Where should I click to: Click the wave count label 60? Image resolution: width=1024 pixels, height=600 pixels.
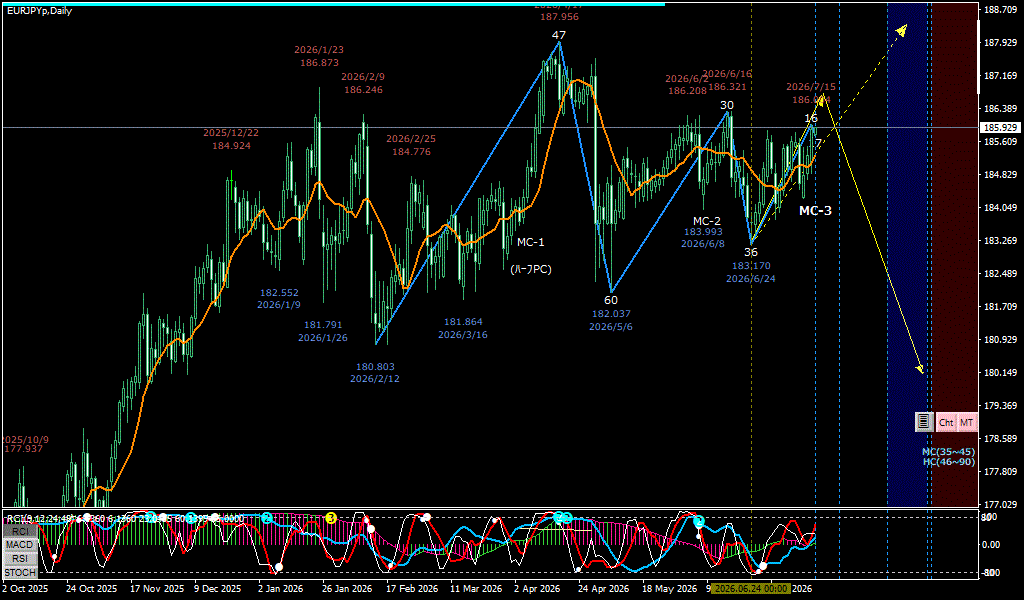tap(611, 300)
